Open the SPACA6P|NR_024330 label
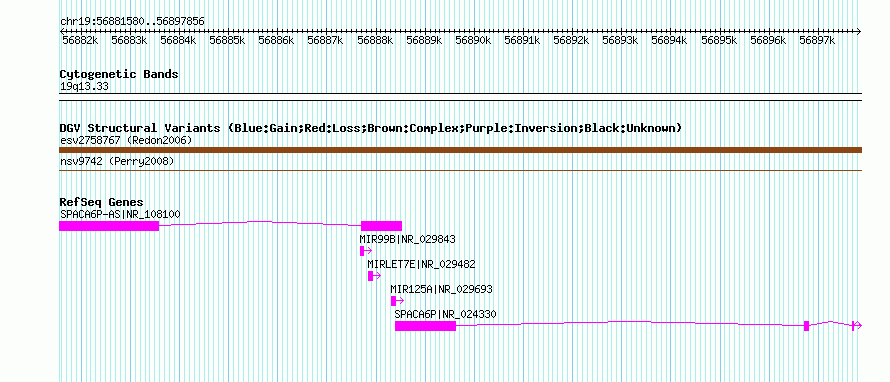 pos(446,314)
